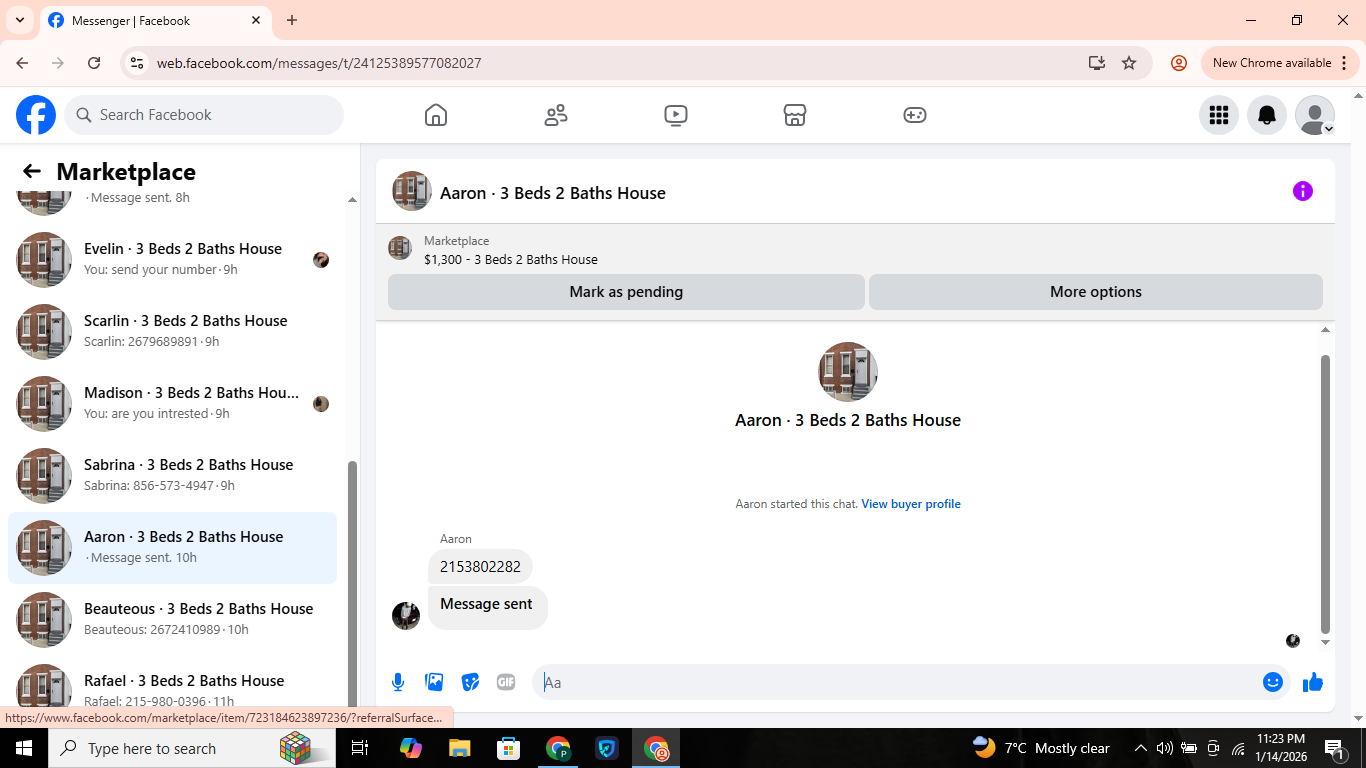Click the chat scroll down arrow
1366x768 pixels.
pyautogui.click(x=1326, y=642)
